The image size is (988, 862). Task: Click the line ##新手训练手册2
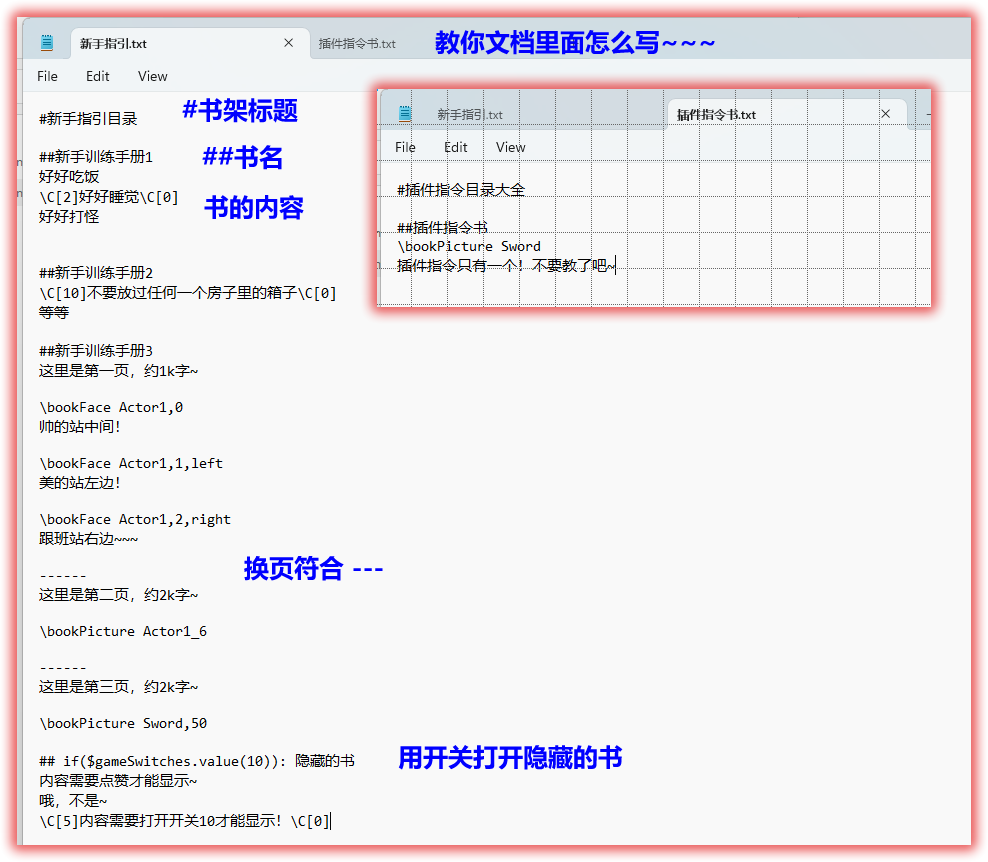coord(96,273)
